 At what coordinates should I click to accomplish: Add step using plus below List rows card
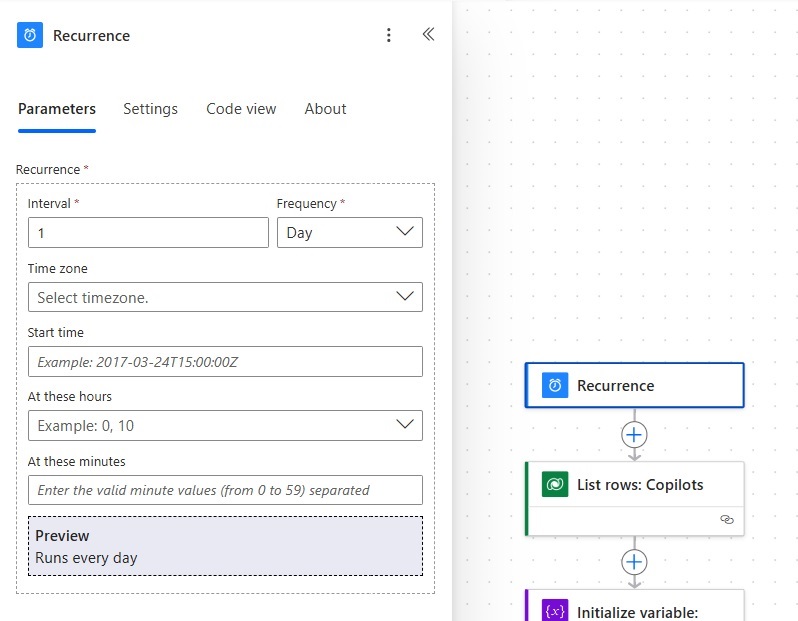[634, 562]
